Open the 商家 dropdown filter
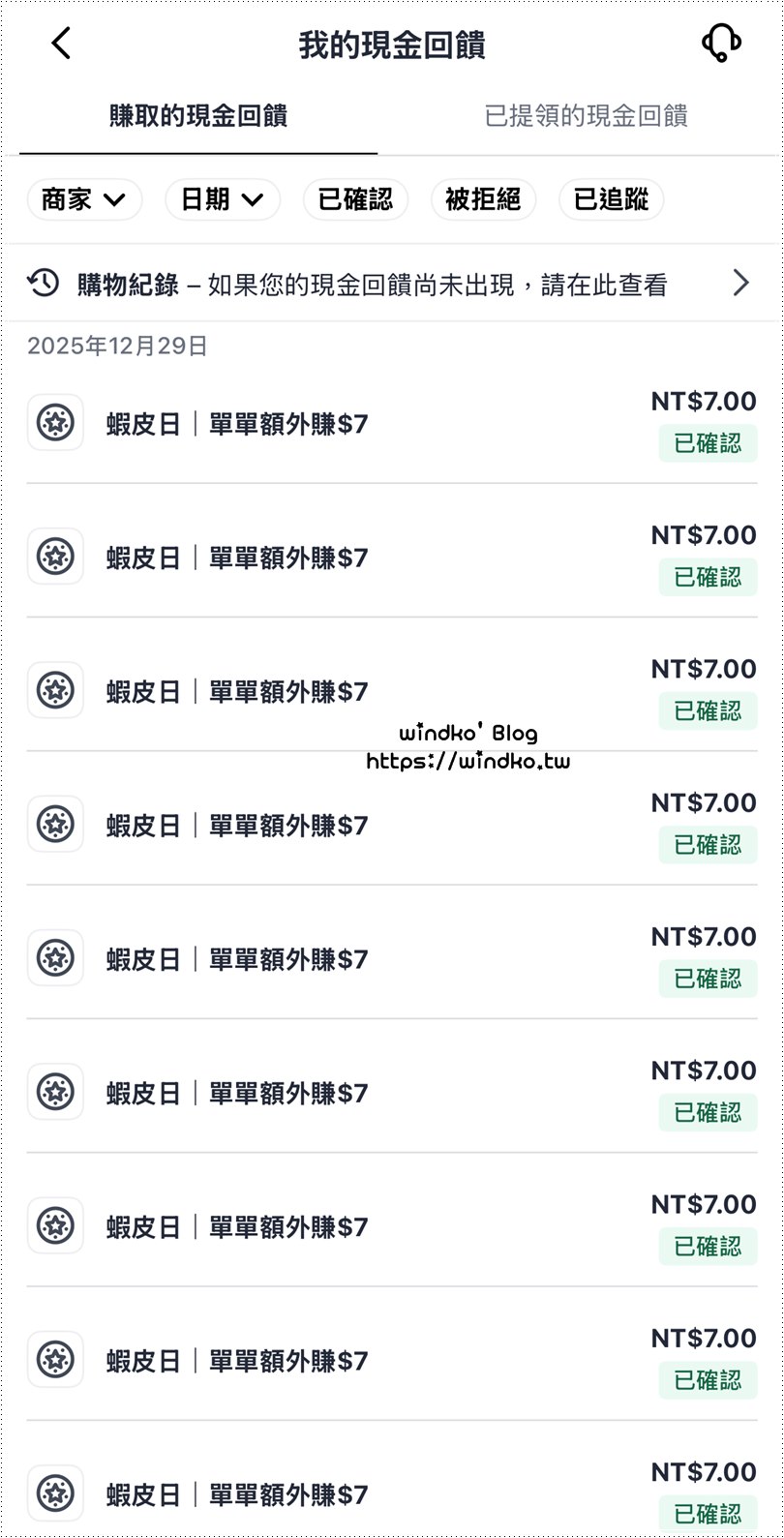Screen dimensions: 784x1538 click(84, 200)
